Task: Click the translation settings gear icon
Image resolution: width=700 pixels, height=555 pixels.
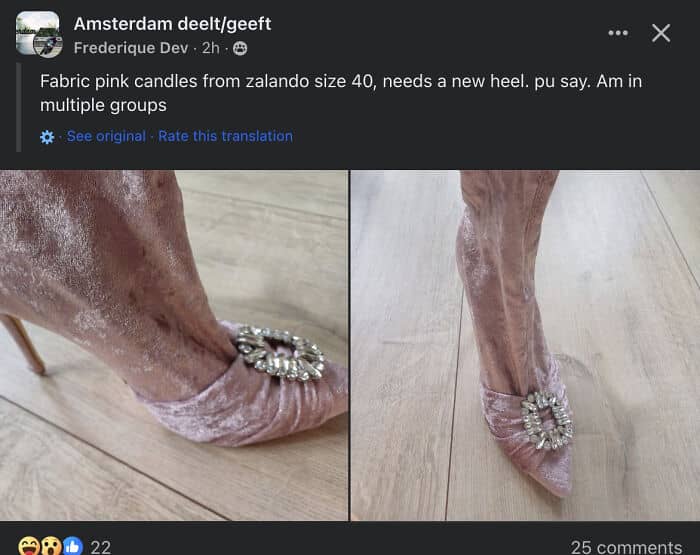Action: coord(47,137)
